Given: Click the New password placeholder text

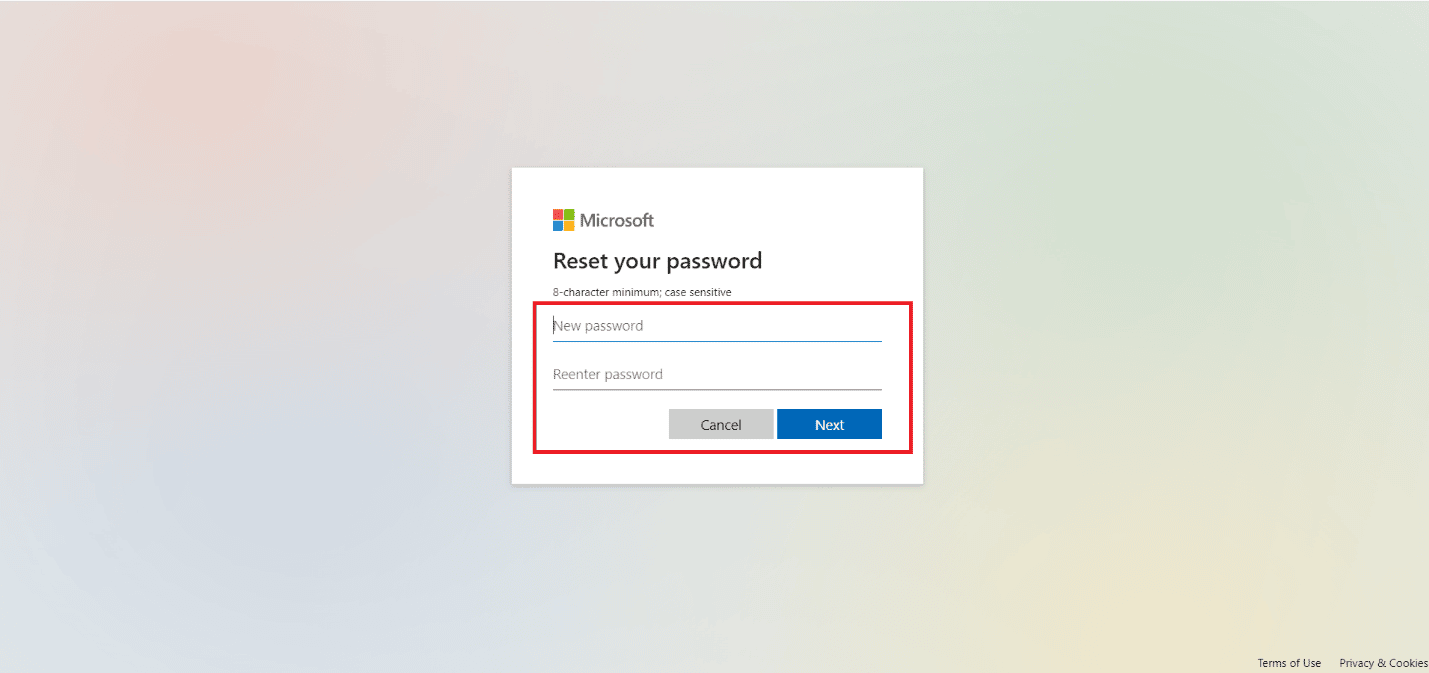Looking at the screenshot, I should click(598, 325).
